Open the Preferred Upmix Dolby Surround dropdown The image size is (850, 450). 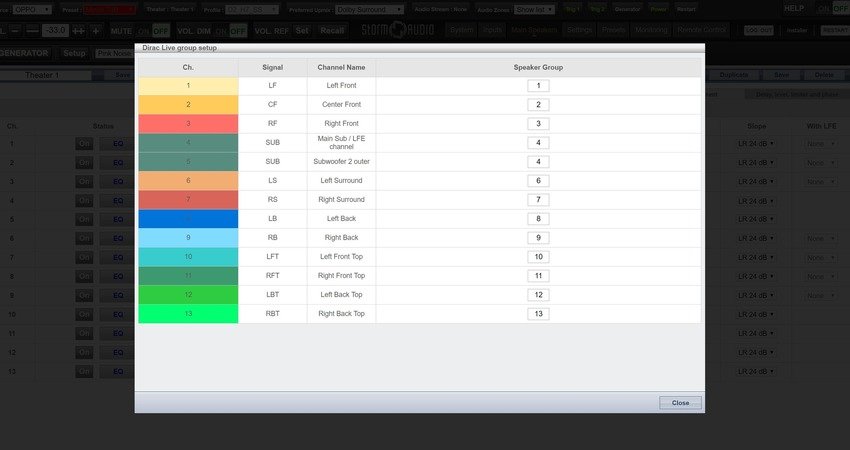click(x=370, y=9)
